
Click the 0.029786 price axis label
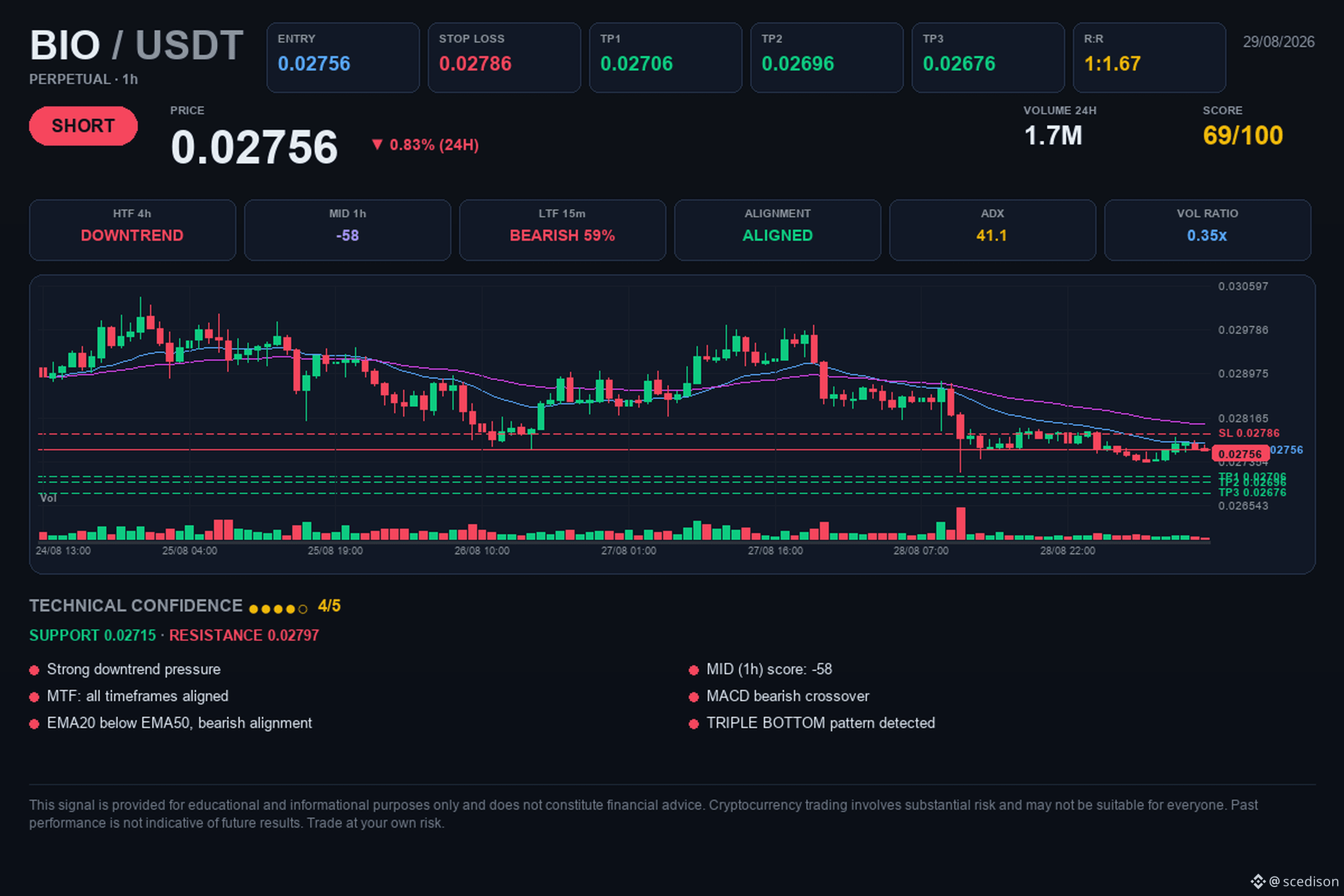click(1243, 330)
